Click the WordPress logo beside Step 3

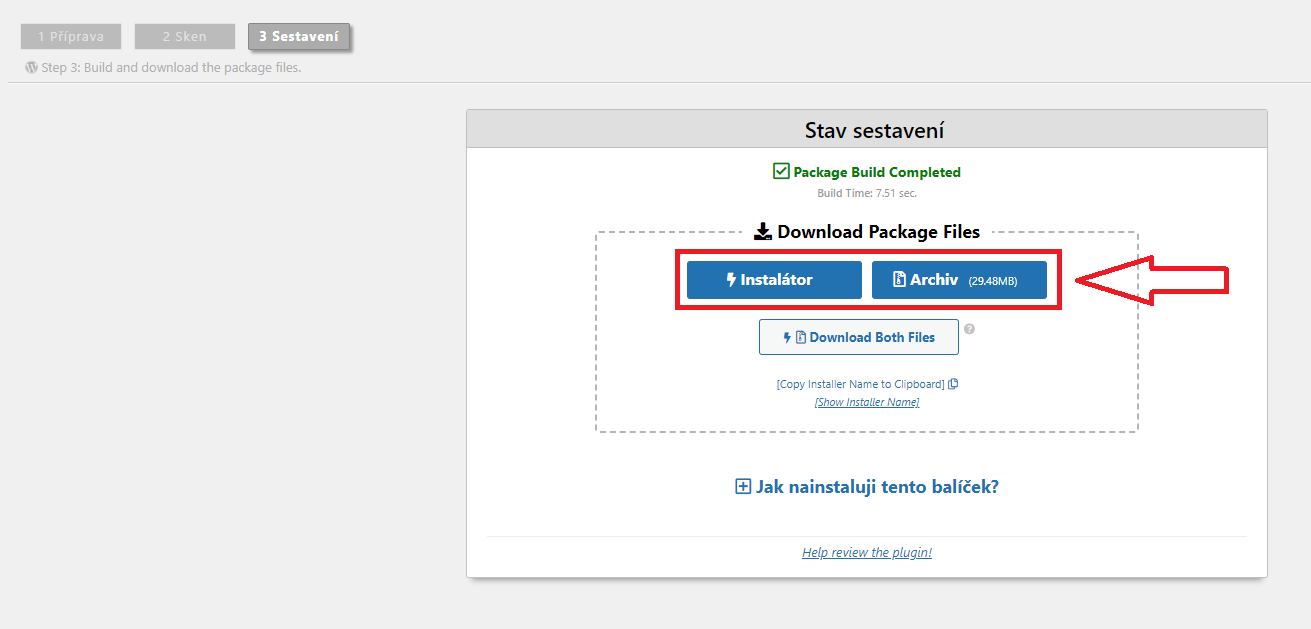pos(31,68)
